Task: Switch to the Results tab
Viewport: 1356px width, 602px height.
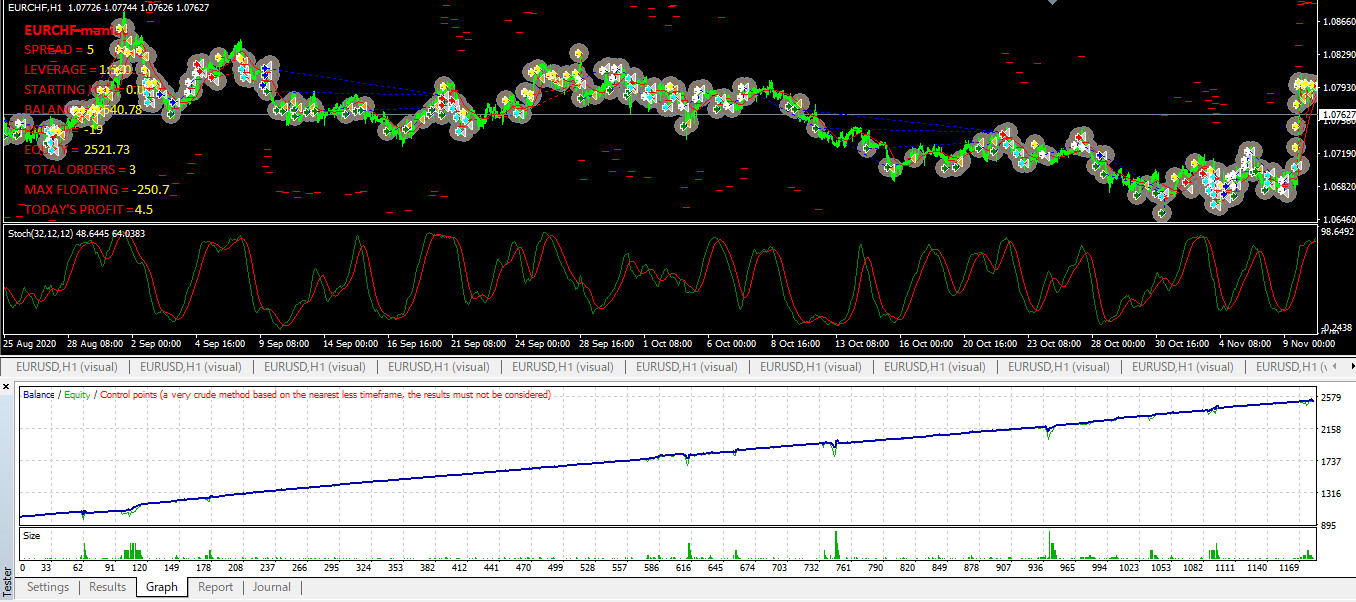Action: point(108,587)
